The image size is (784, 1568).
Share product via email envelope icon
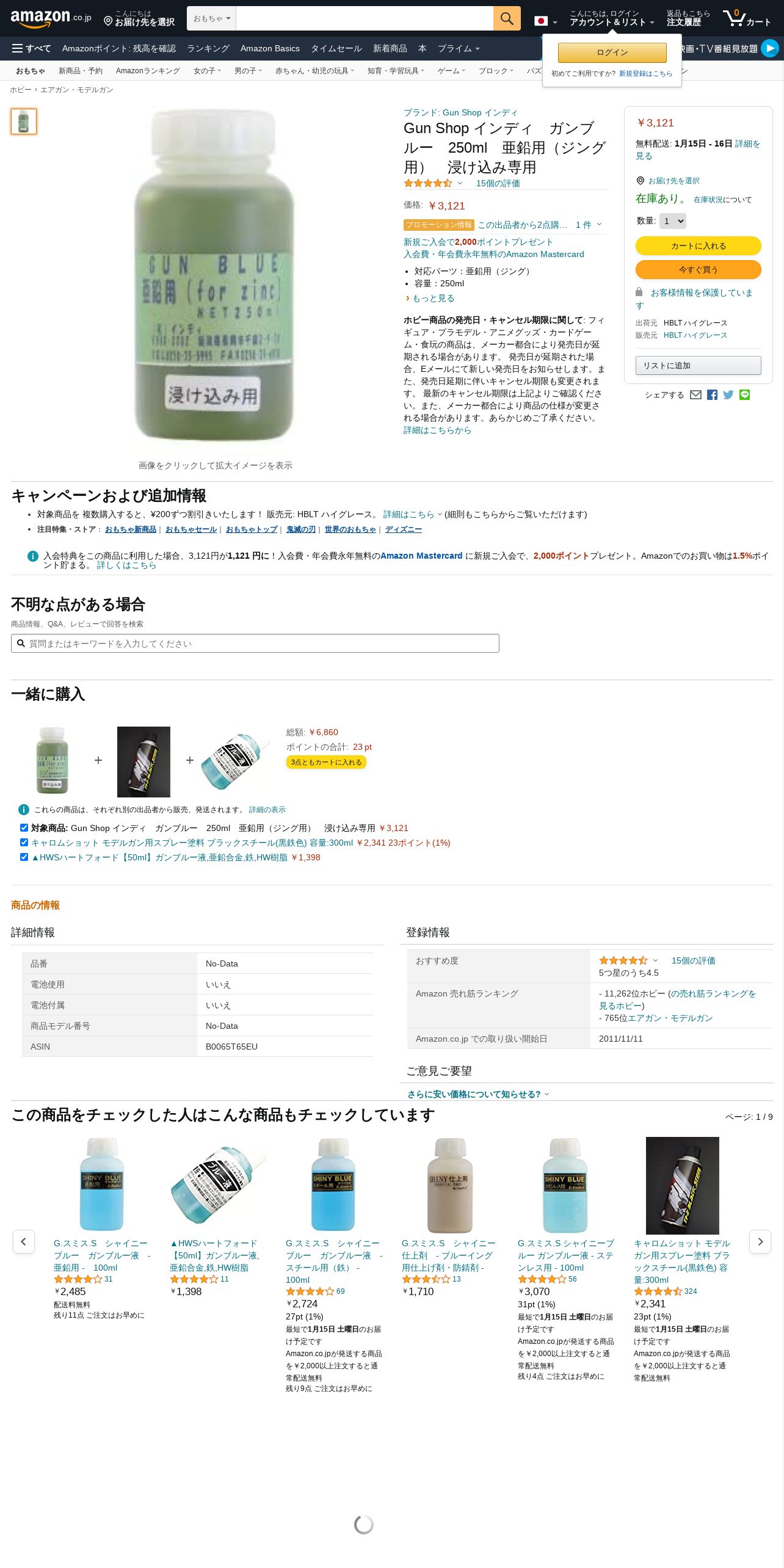(695, 394)
